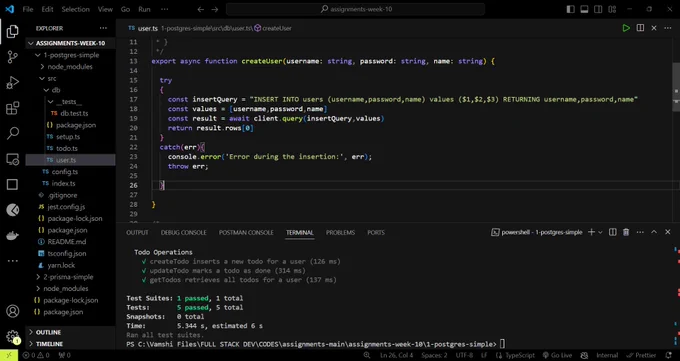The height and width of the screenshot is (361, 680).
Task: Open the new terminal profile dropdown
Action: (x=601, y=233)
